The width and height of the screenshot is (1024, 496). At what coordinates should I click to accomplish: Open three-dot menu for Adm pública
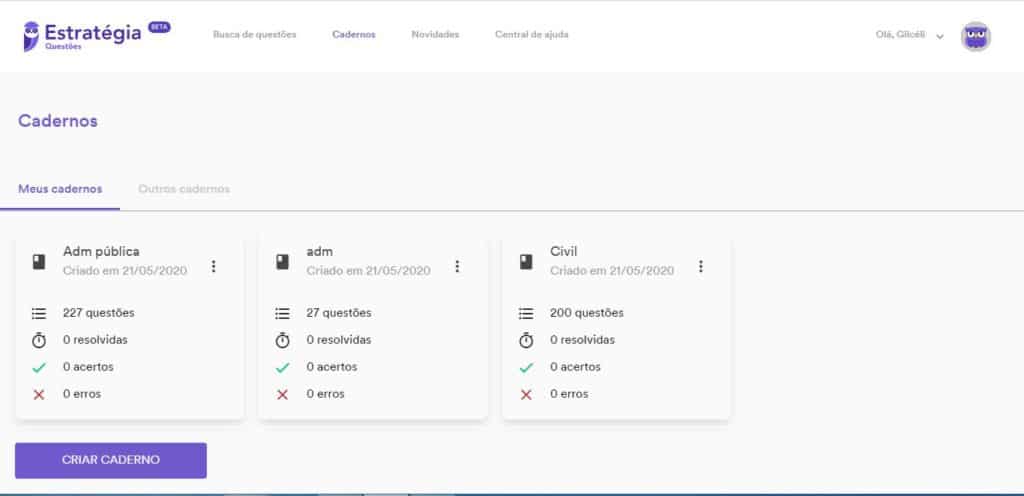pos(214,266)
